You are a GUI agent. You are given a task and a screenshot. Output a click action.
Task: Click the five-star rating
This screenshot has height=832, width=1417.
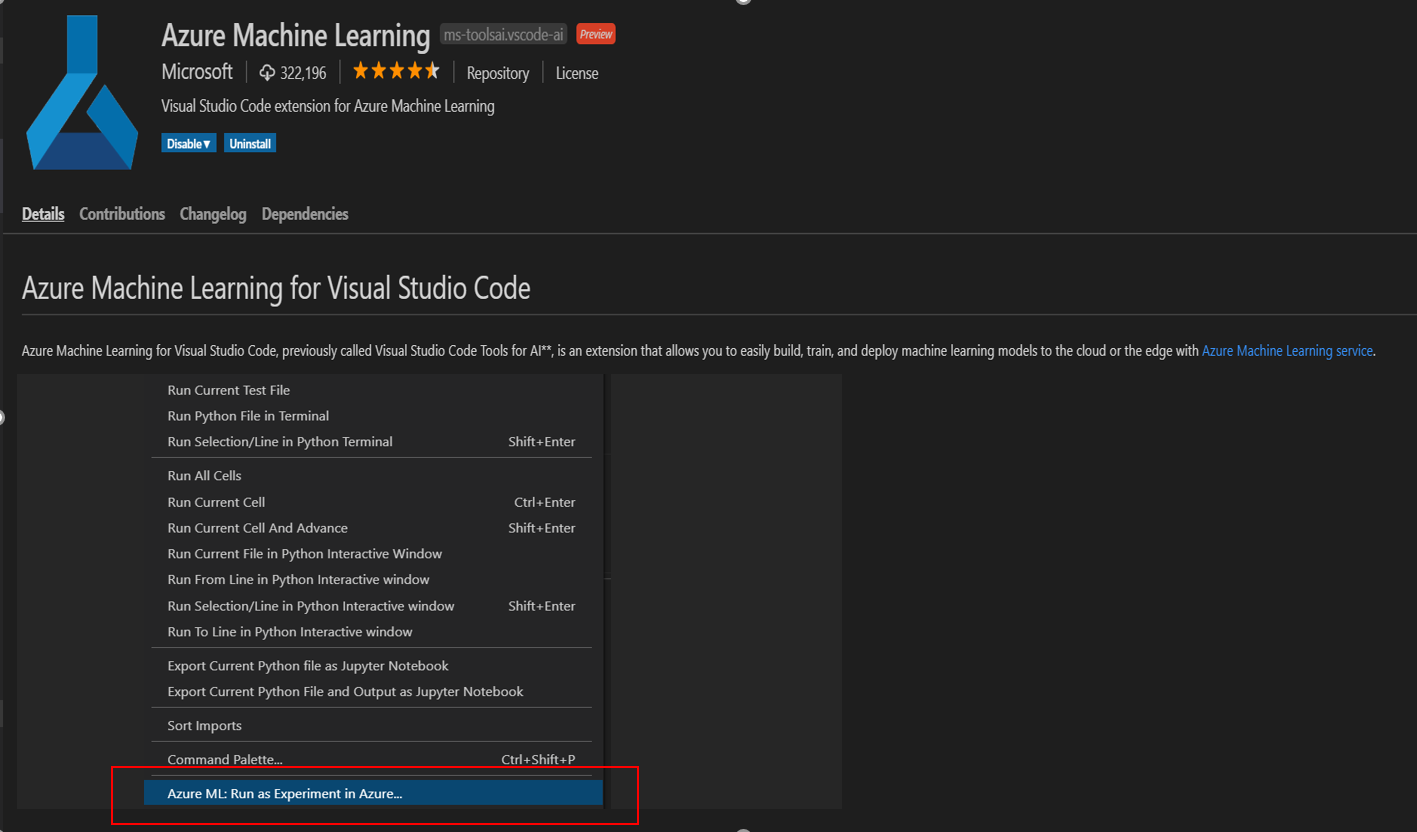[395, 70]
